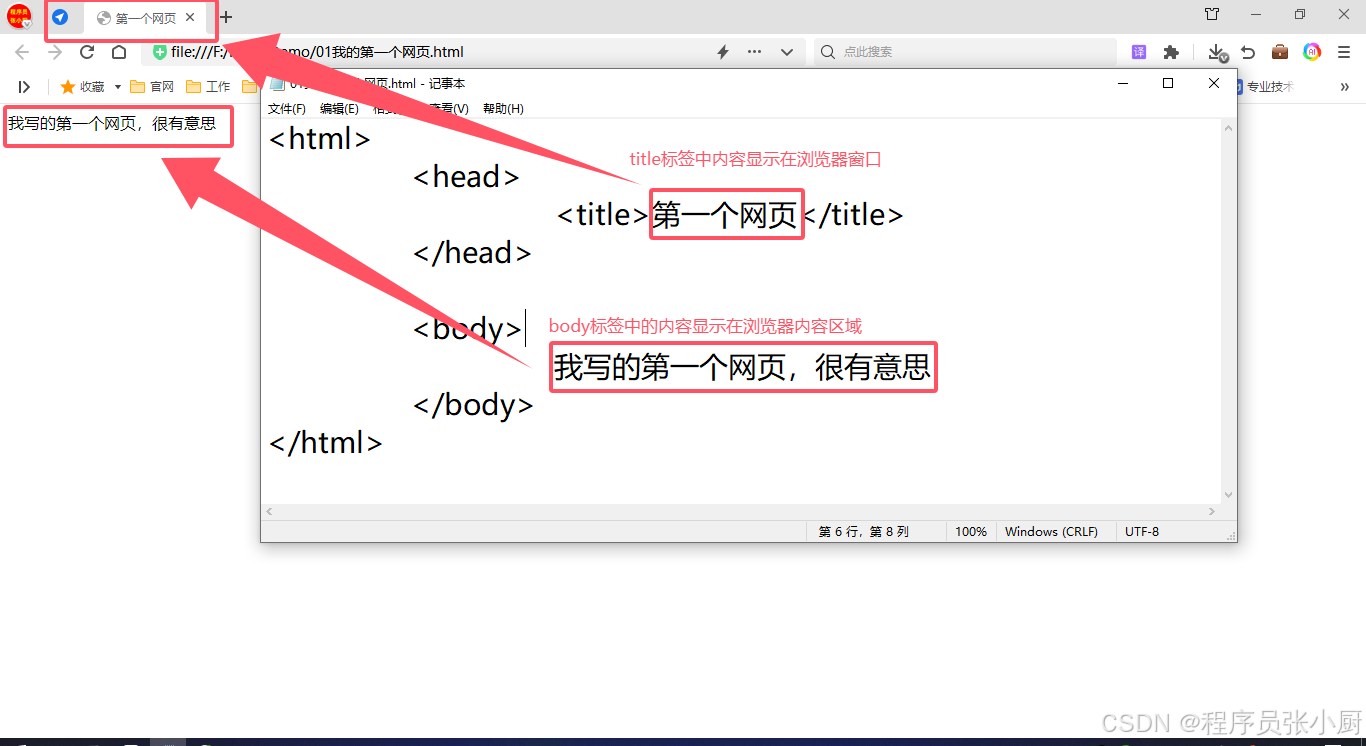The height and width of the screenshot is (746, 1366).
Task: Go forward in browser history
Action: coord(55,52)
